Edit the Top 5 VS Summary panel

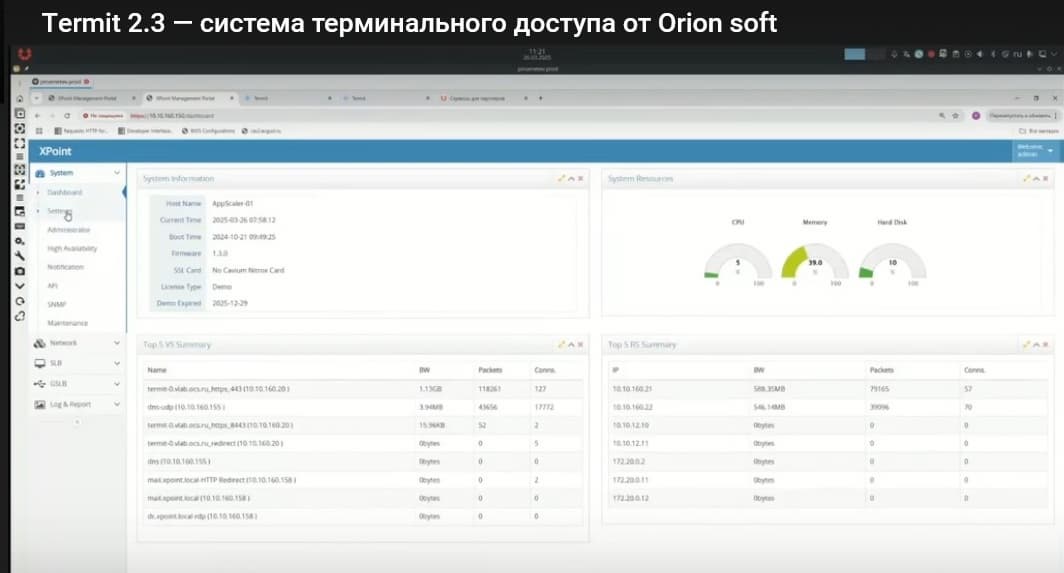[x=561, y=344]
